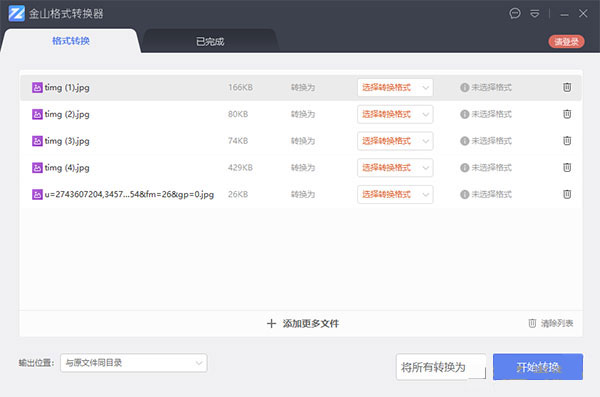Click info icon beside 未选择格式 for timg (3).jpg
Screen dimensions: 600x397
[x=465, y=141]
